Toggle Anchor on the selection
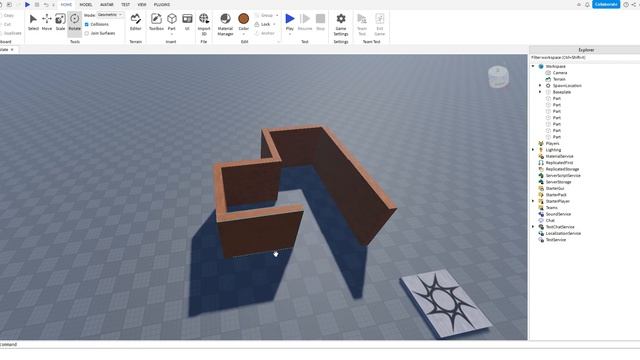Screen dimensions: 640x360 click(x=264, y=33)
